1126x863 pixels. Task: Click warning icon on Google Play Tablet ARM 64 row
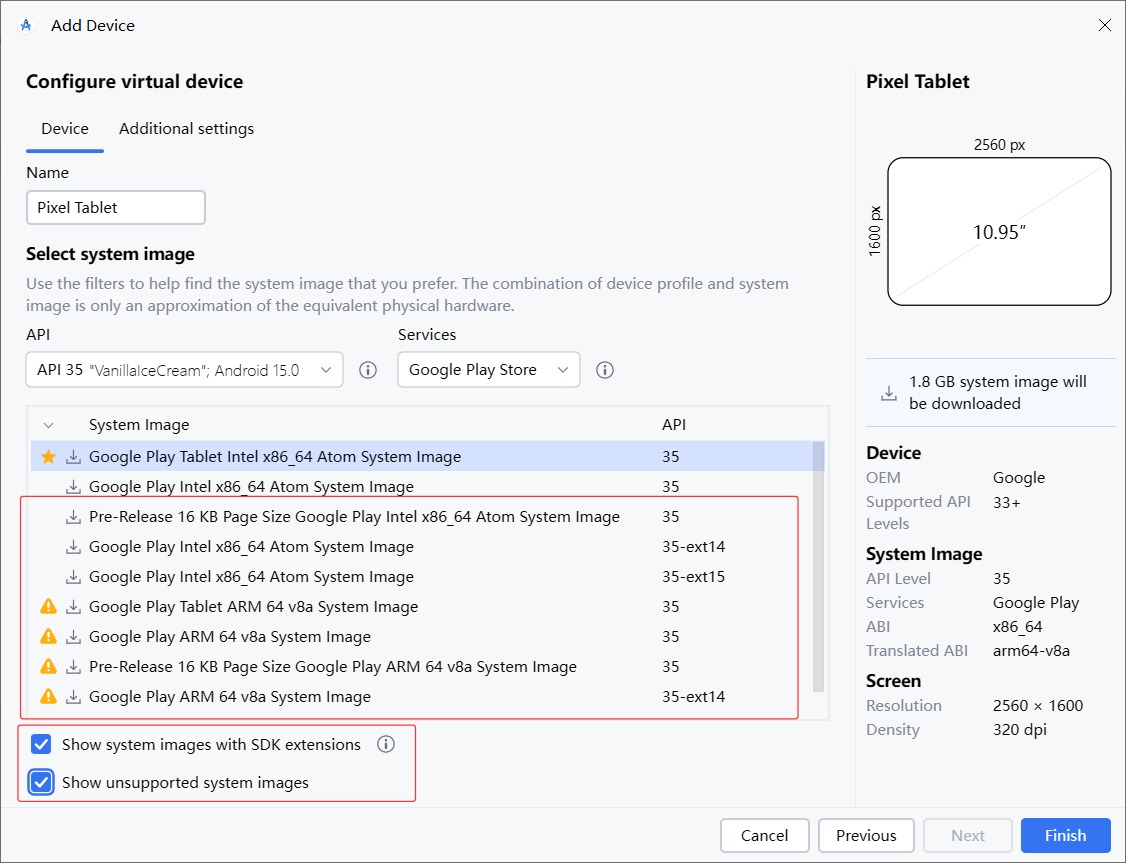[48, 607]
